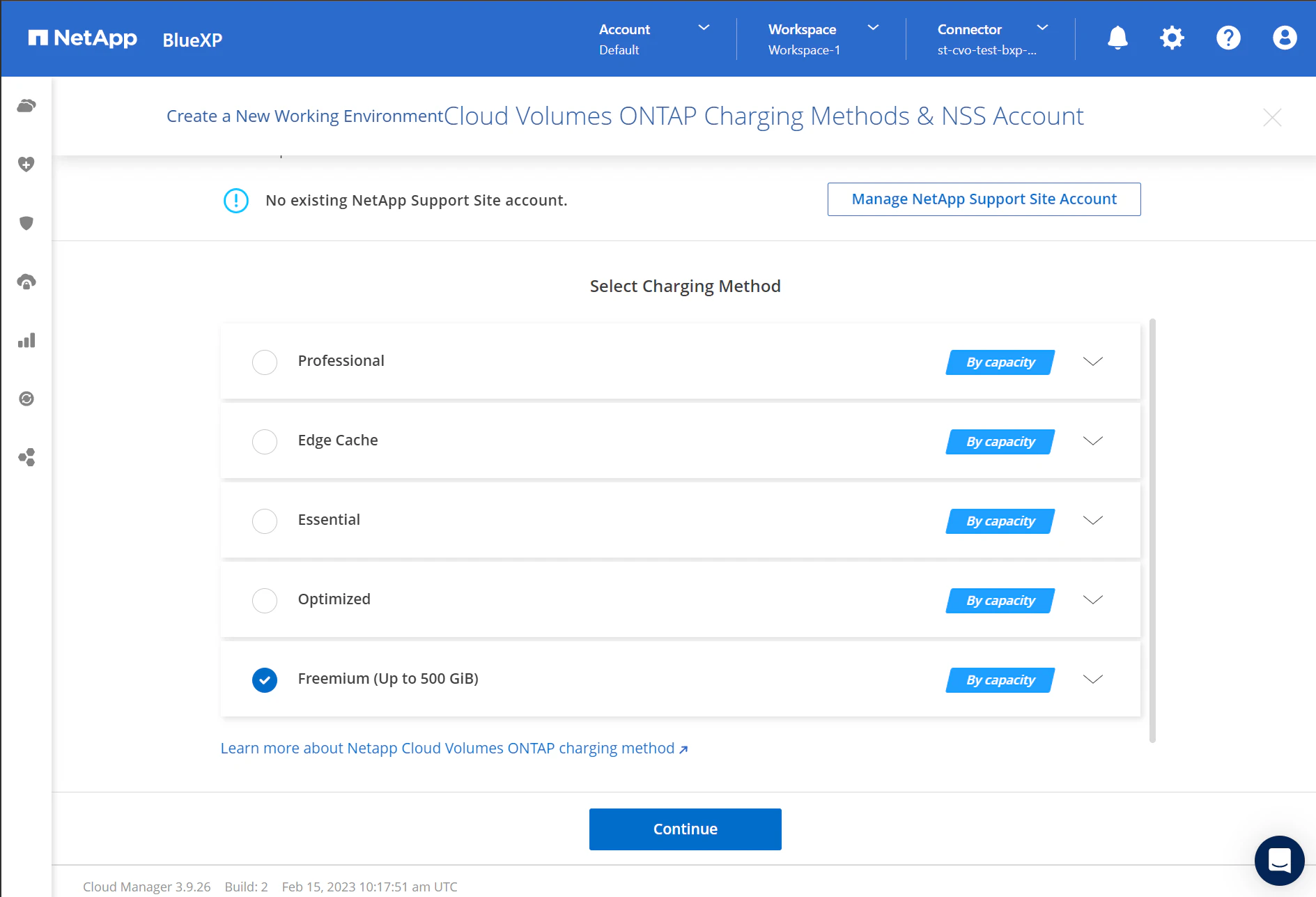The image size is (1316, 897).
Task: Select Freemium (Up to 500 GiB) radio
Action: pos(265,680)
